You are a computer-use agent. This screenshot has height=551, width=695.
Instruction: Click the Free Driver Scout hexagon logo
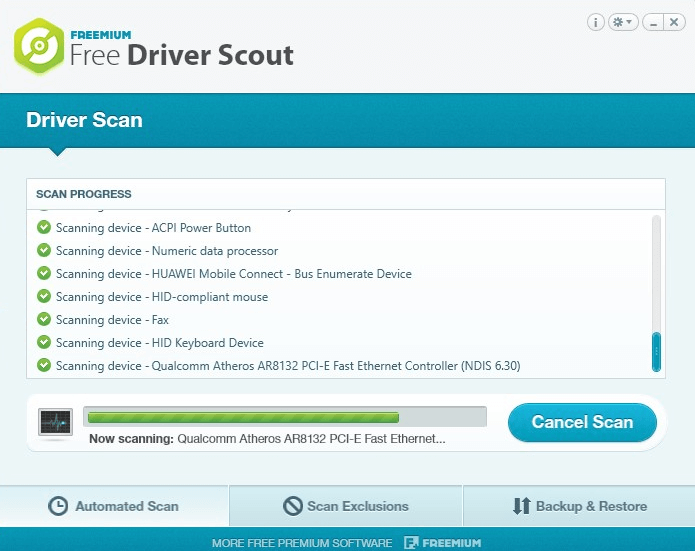(x=39, y=46)
